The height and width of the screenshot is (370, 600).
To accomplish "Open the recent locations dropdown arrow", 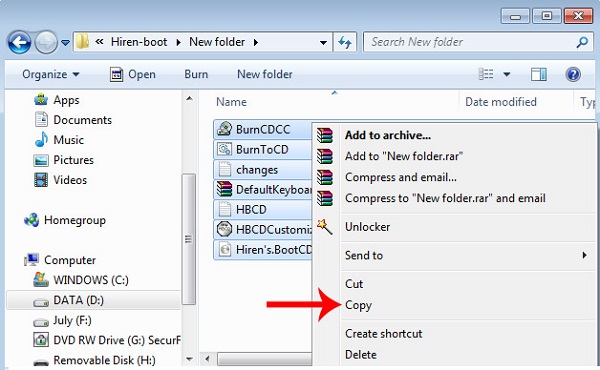I will pos(65,42).
